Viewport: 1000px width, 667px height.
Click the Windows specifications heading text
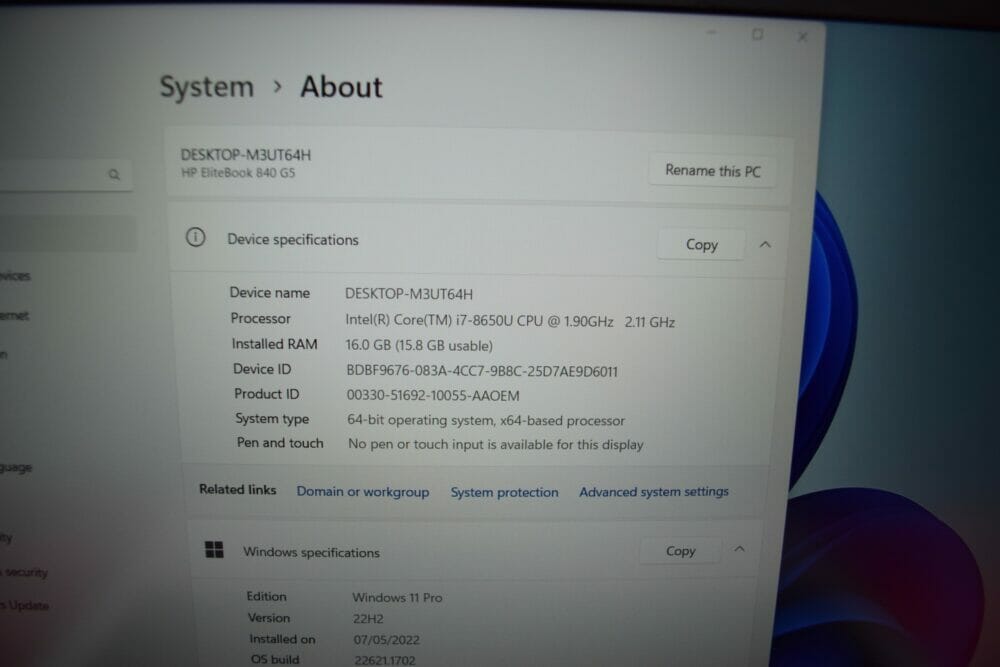[311, 552]
